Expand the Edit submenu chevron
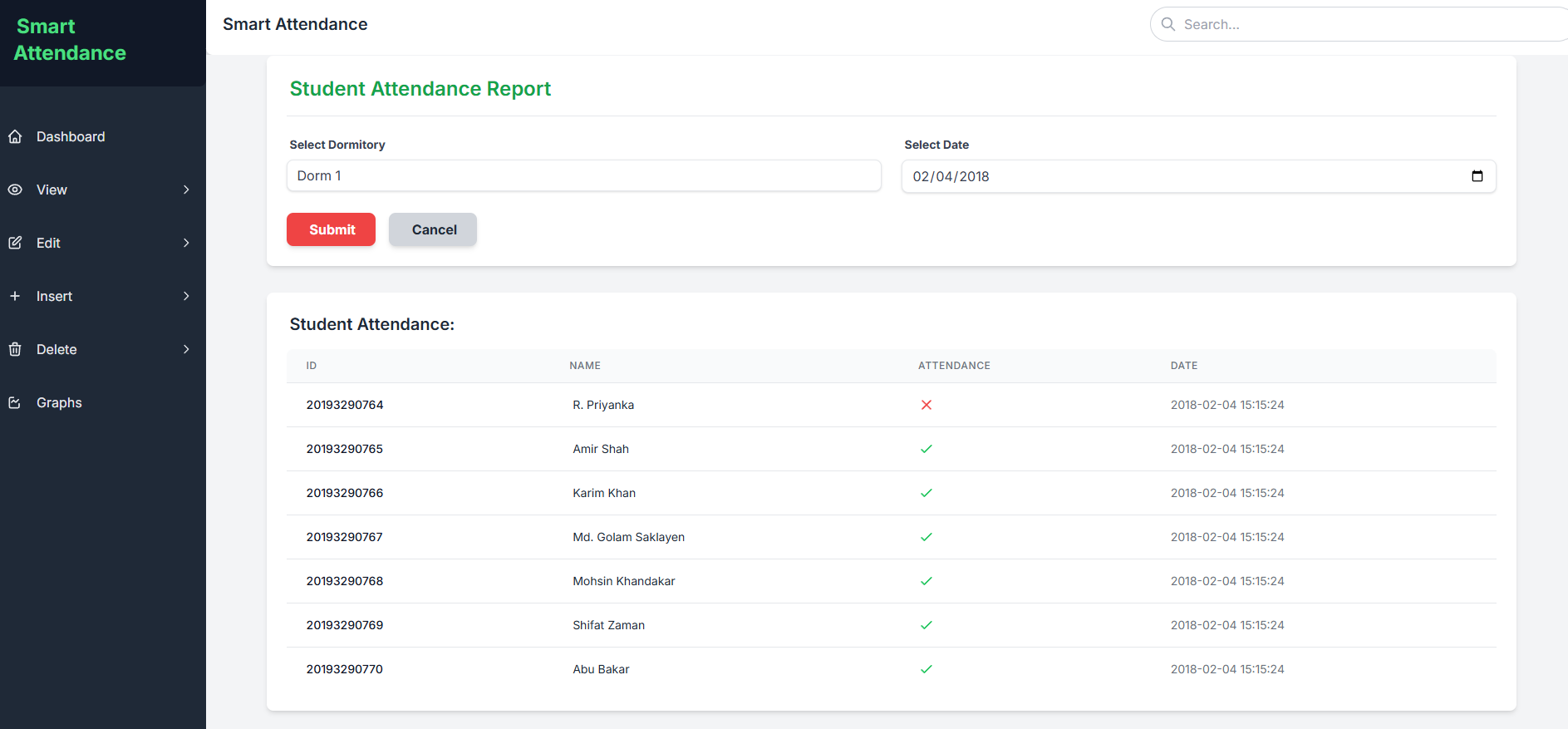The height and width of the screenshot is (729, 1568). 186,243
